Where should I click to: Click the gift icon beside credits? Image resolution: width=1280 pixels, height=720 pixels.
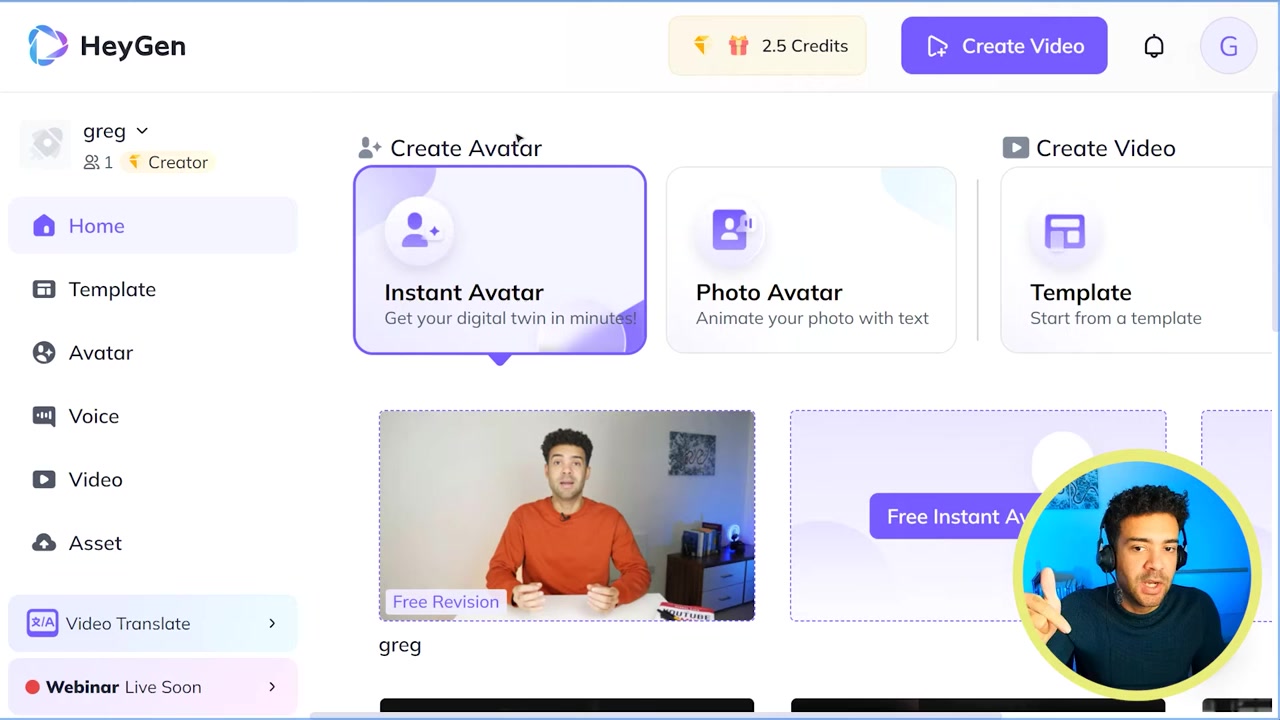pos(738,46)
